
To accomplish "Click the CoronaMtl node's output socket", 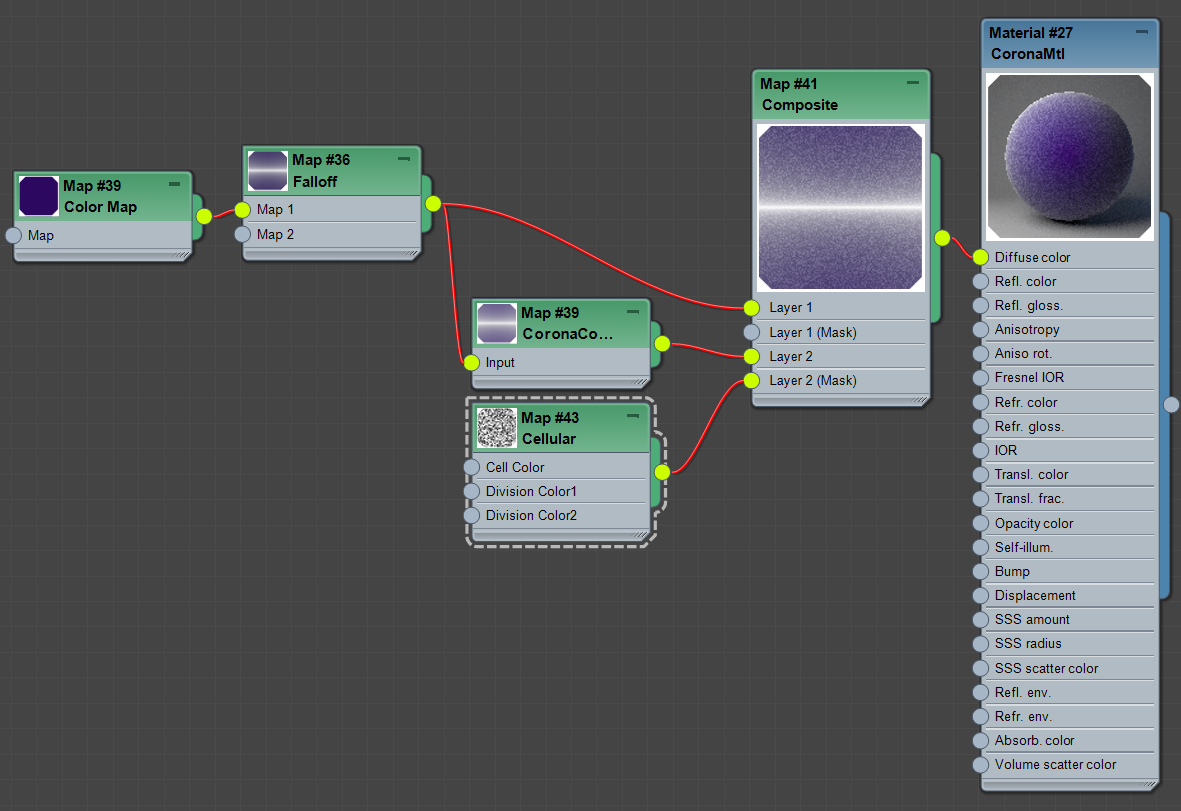I will (1172, 405).
